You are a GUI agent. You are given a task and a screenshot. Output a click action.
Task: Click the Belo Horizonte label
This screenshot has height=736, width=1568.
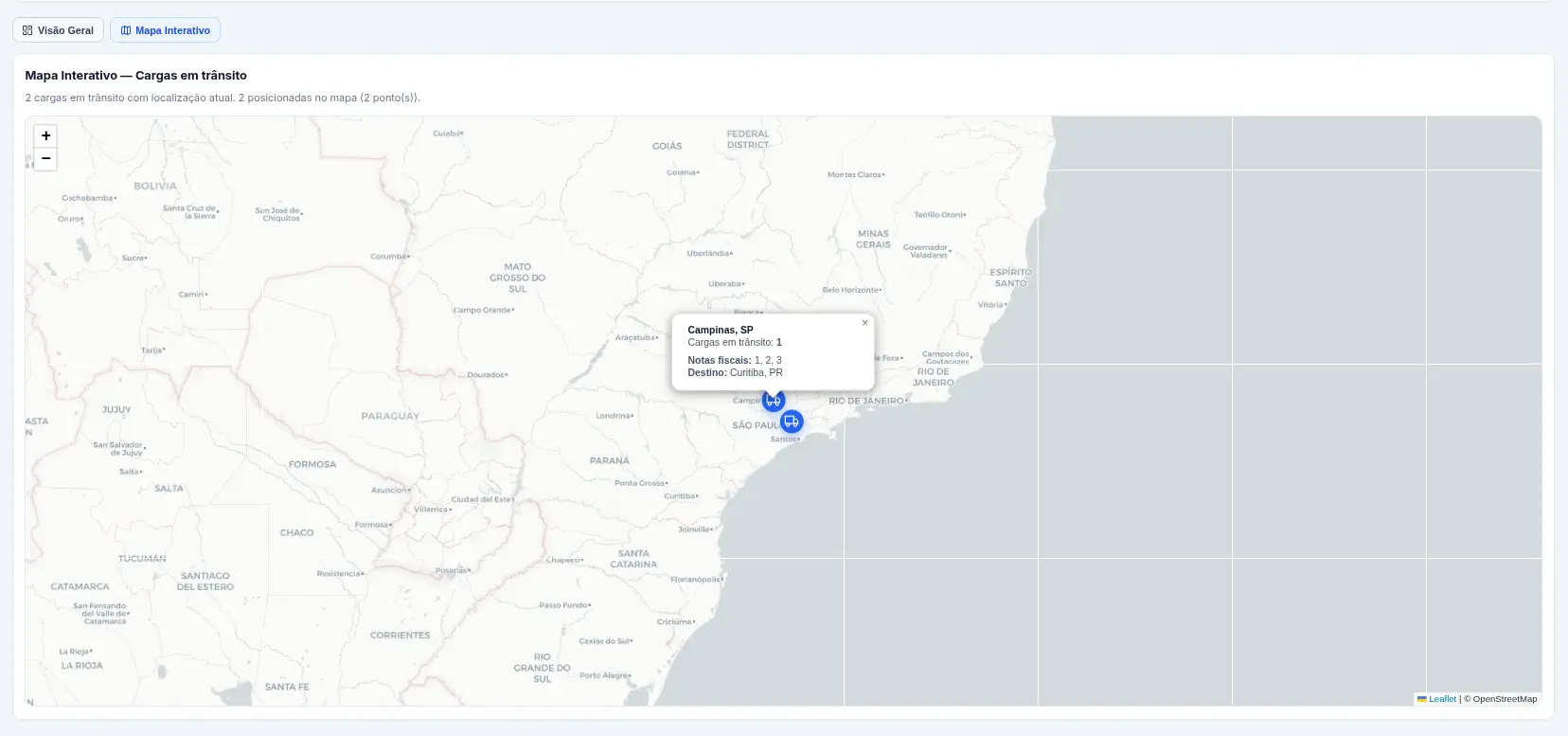click(x=851, y=290)
